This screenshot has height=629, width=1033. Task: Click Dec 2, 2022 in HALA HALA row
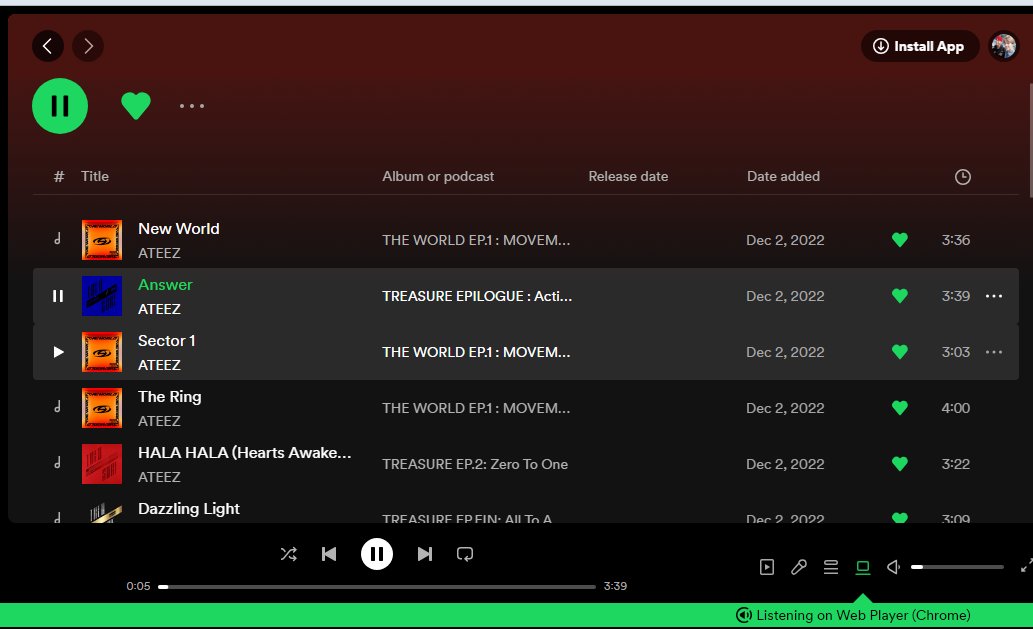click(785, 464)
